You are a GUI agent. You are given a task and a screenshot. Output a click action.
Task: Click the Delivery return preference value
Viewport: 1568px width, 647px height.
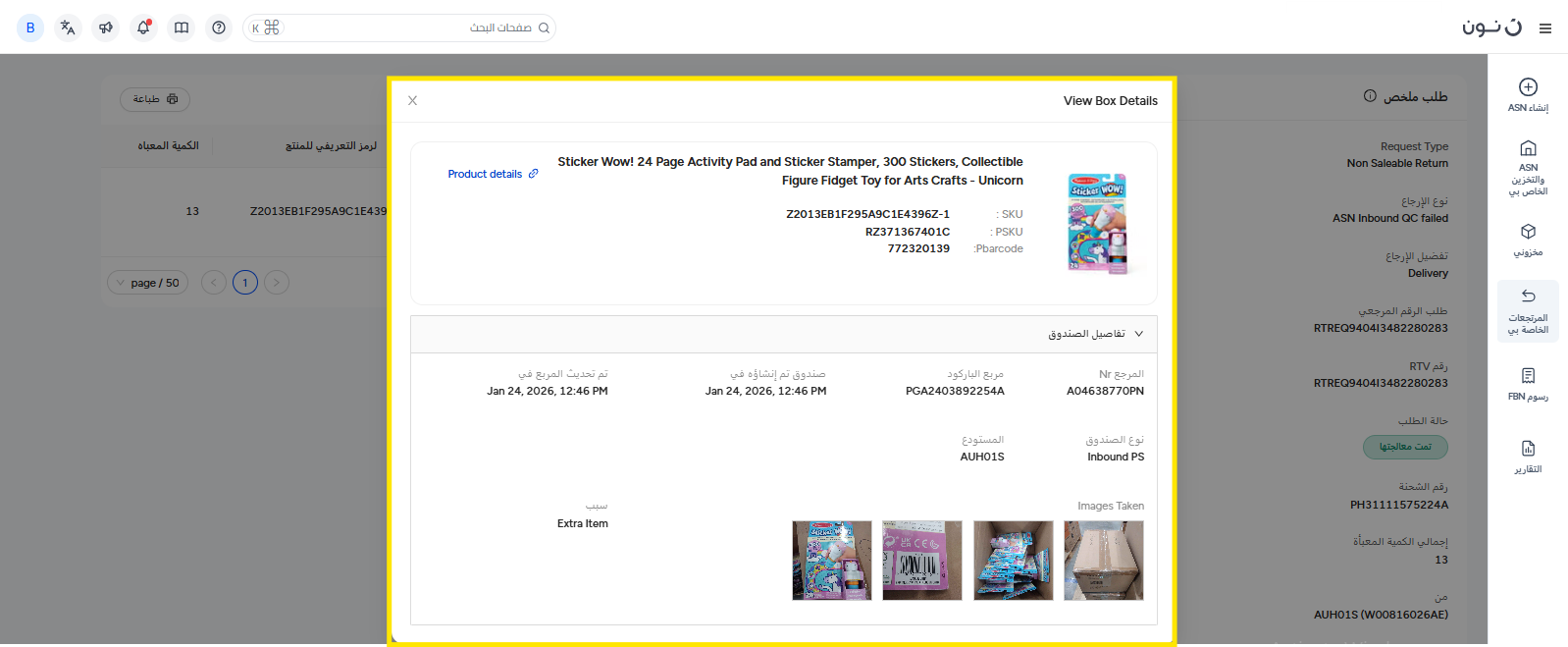tap(1428, 274)
